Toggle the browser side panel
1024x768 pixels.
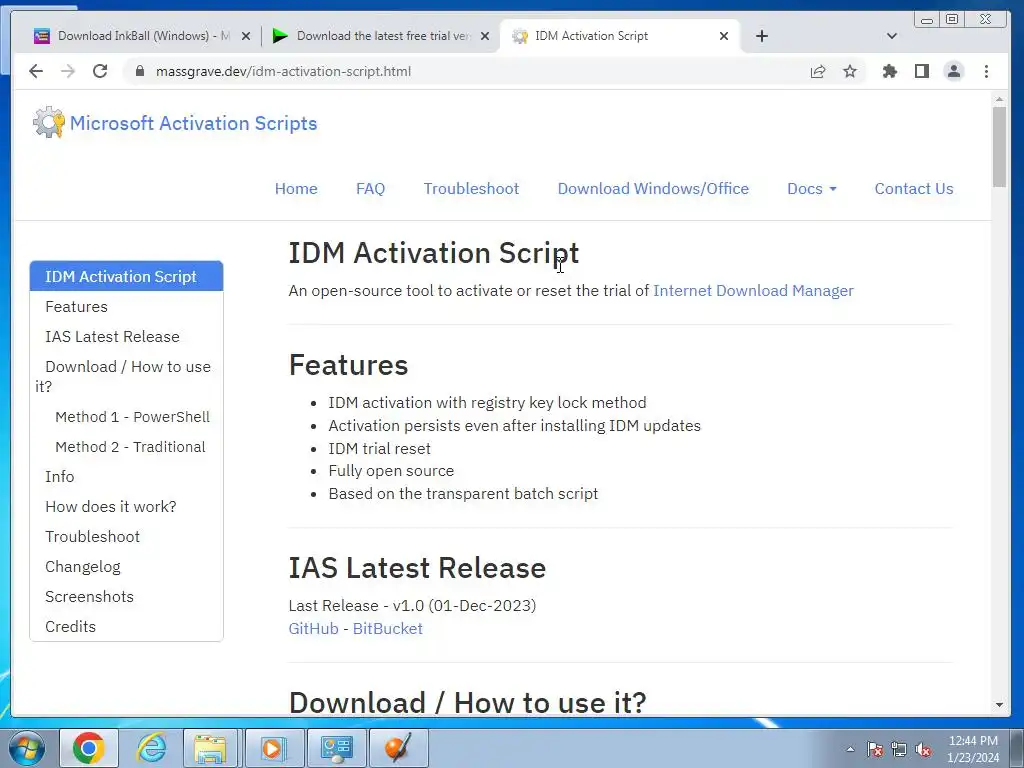point(921,71)
